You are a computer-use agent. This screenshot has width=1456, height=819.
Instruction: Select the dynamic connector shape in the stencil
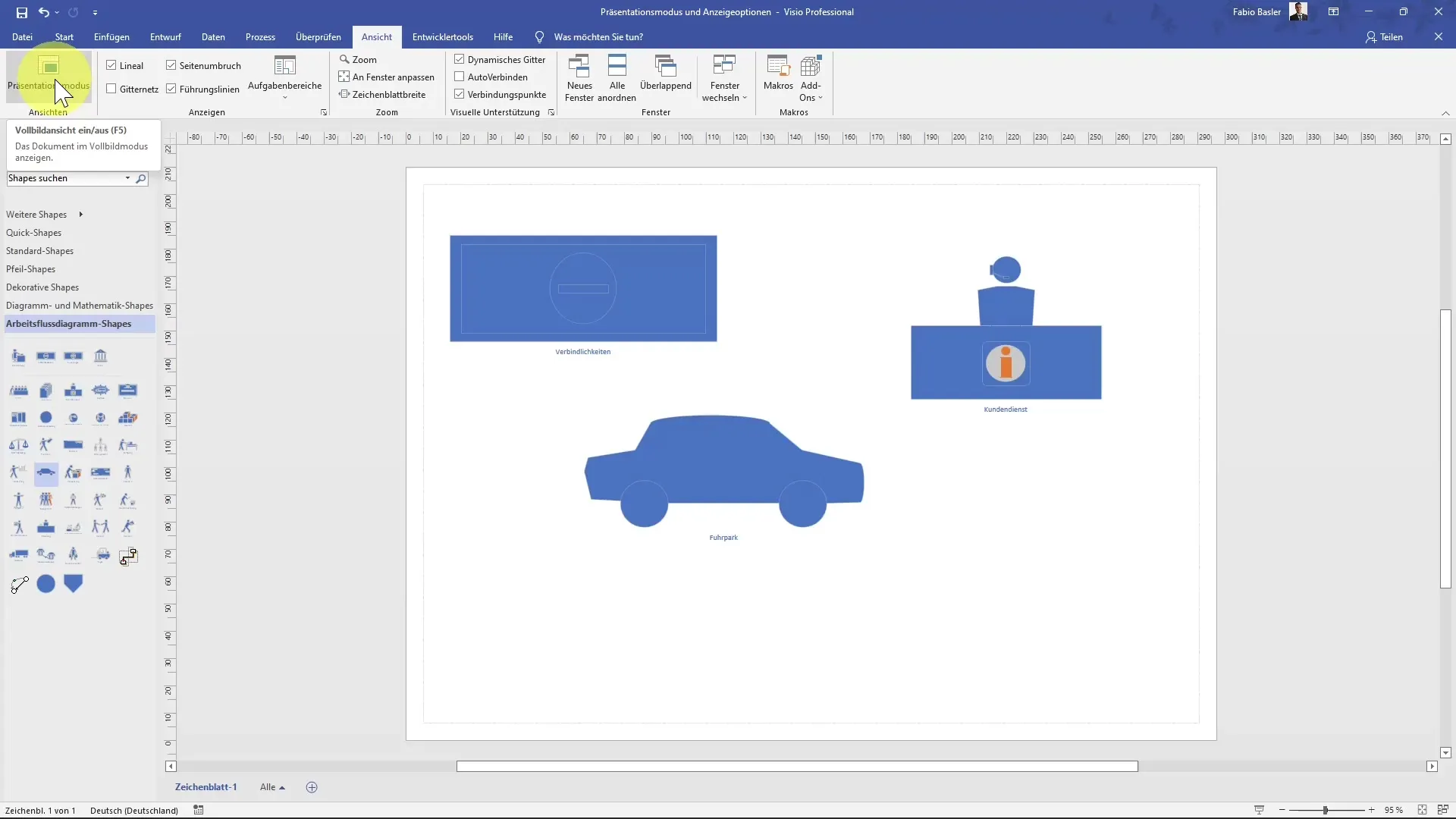pos(128,556)
